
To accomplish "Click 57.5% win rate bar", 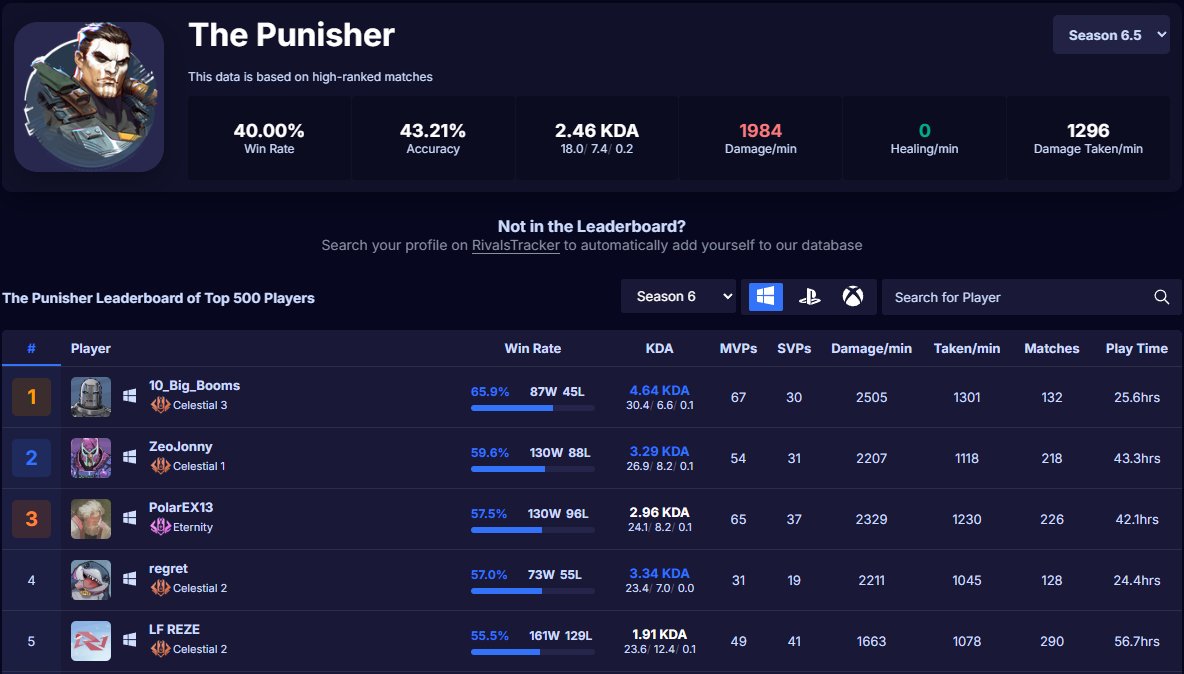I will point(532,530).
